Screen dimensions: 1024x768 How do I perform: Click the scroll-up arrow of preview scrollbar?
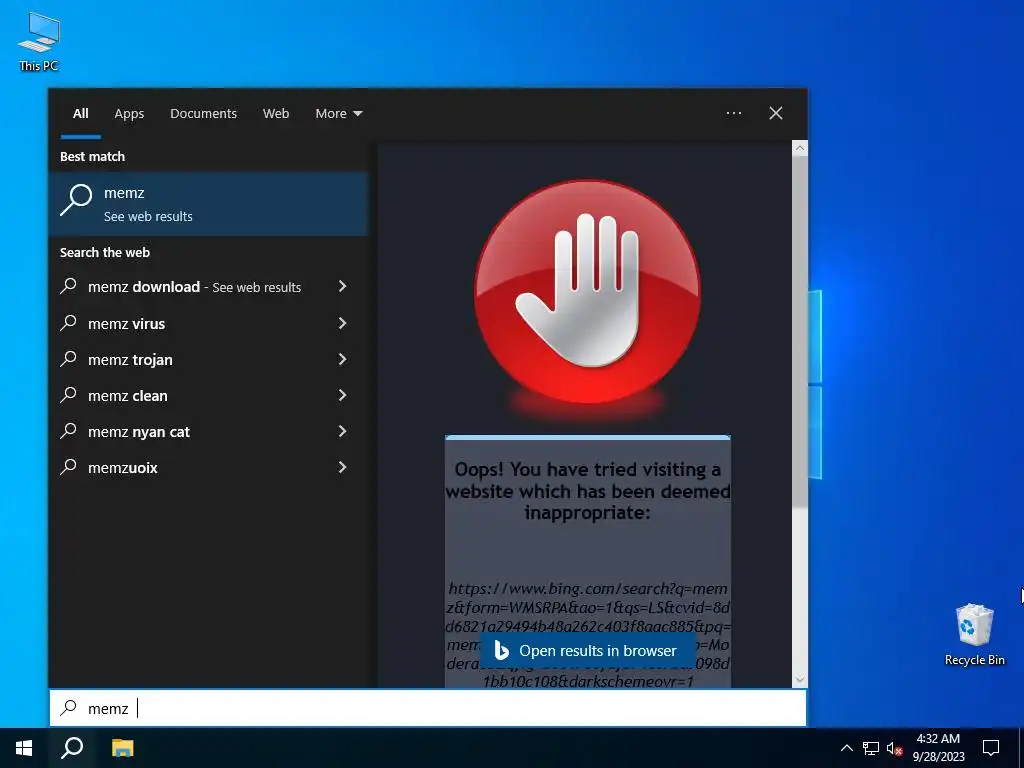pyautogui.click(x=799, y=148)
